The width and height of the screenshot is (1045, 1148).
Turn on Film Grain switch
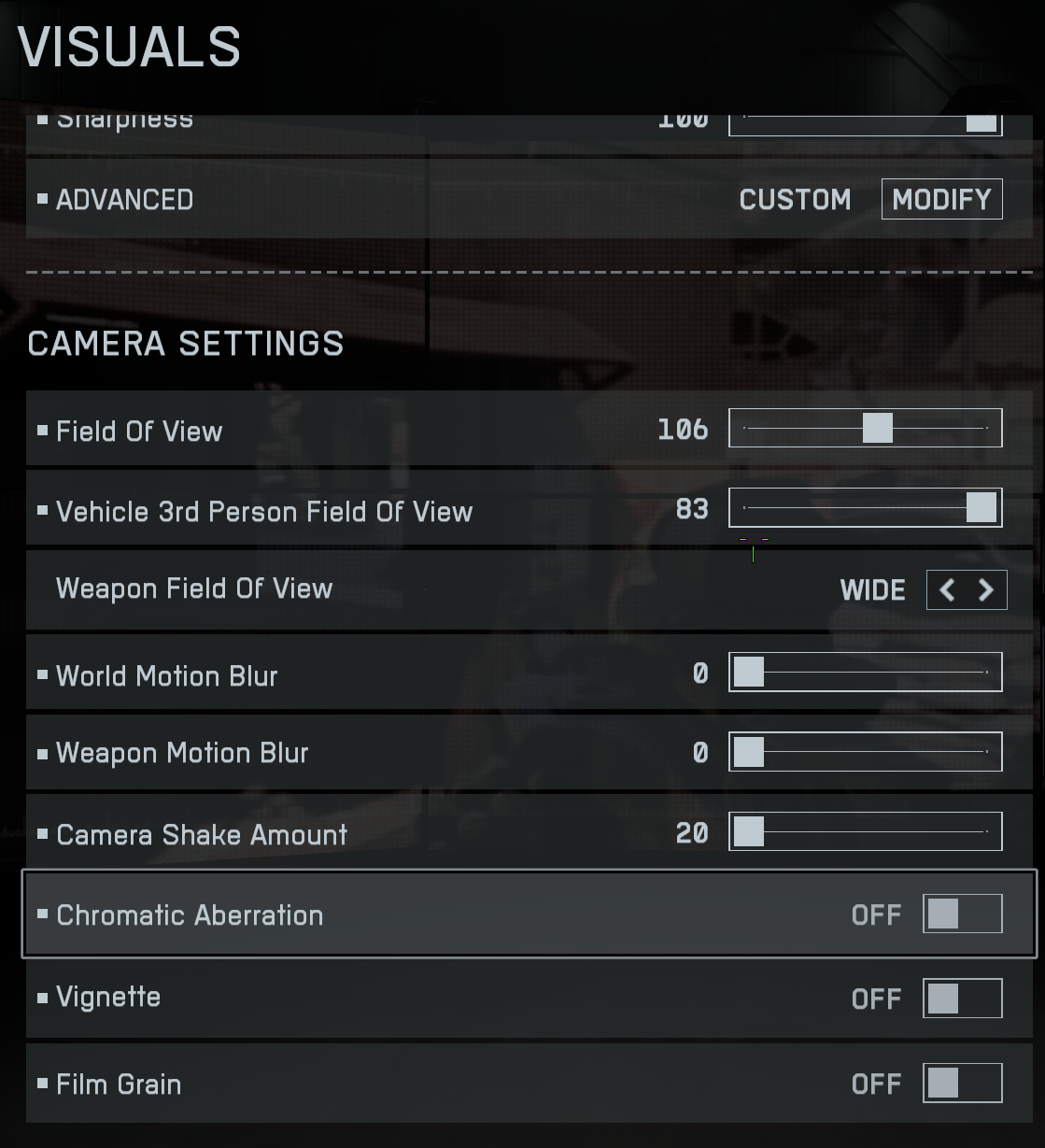pyautogui.click(x=963, y=1083)
